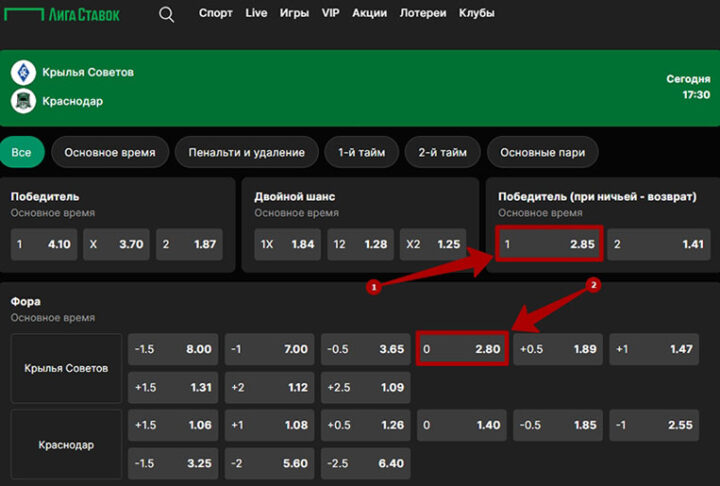The image size is (720, 486).
Task: Select draw X odds 3.70
Action: (x=116, y=244)
